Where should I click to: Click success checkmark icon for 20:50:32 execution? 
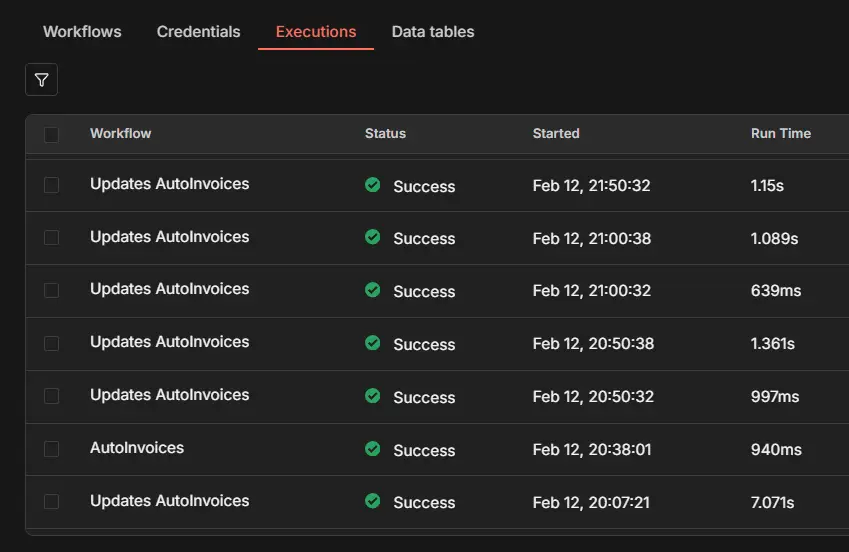coord(373,396)
